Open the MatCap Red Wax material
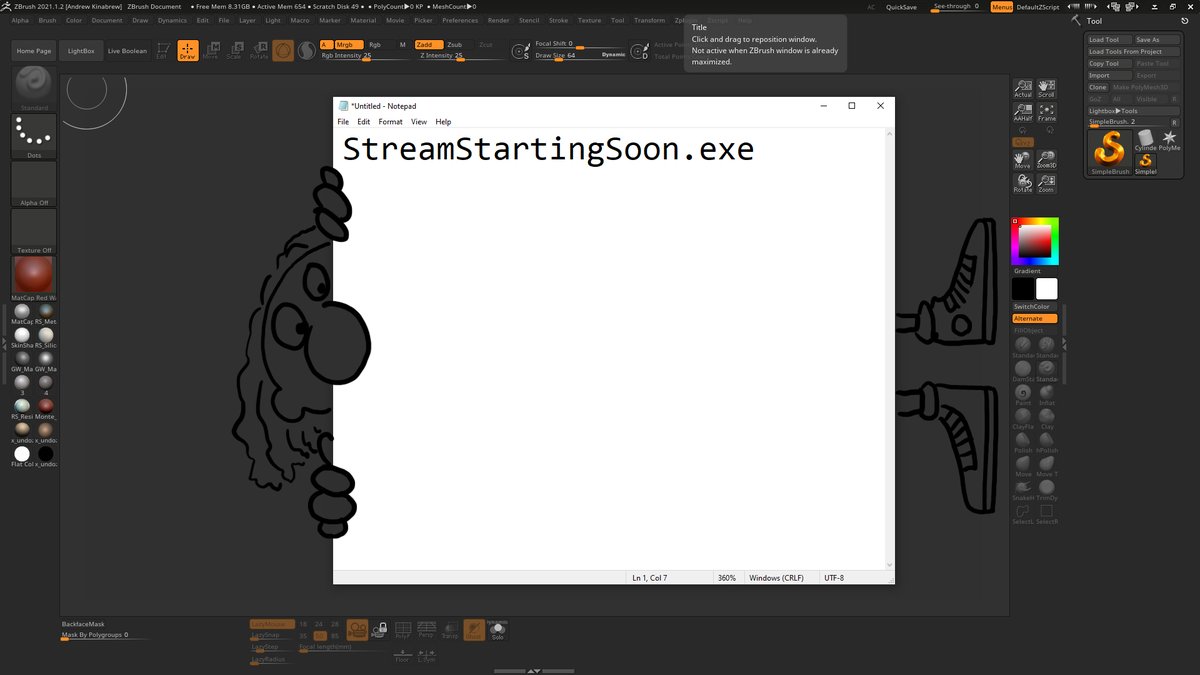1200x675 pixels. [34, 278]
